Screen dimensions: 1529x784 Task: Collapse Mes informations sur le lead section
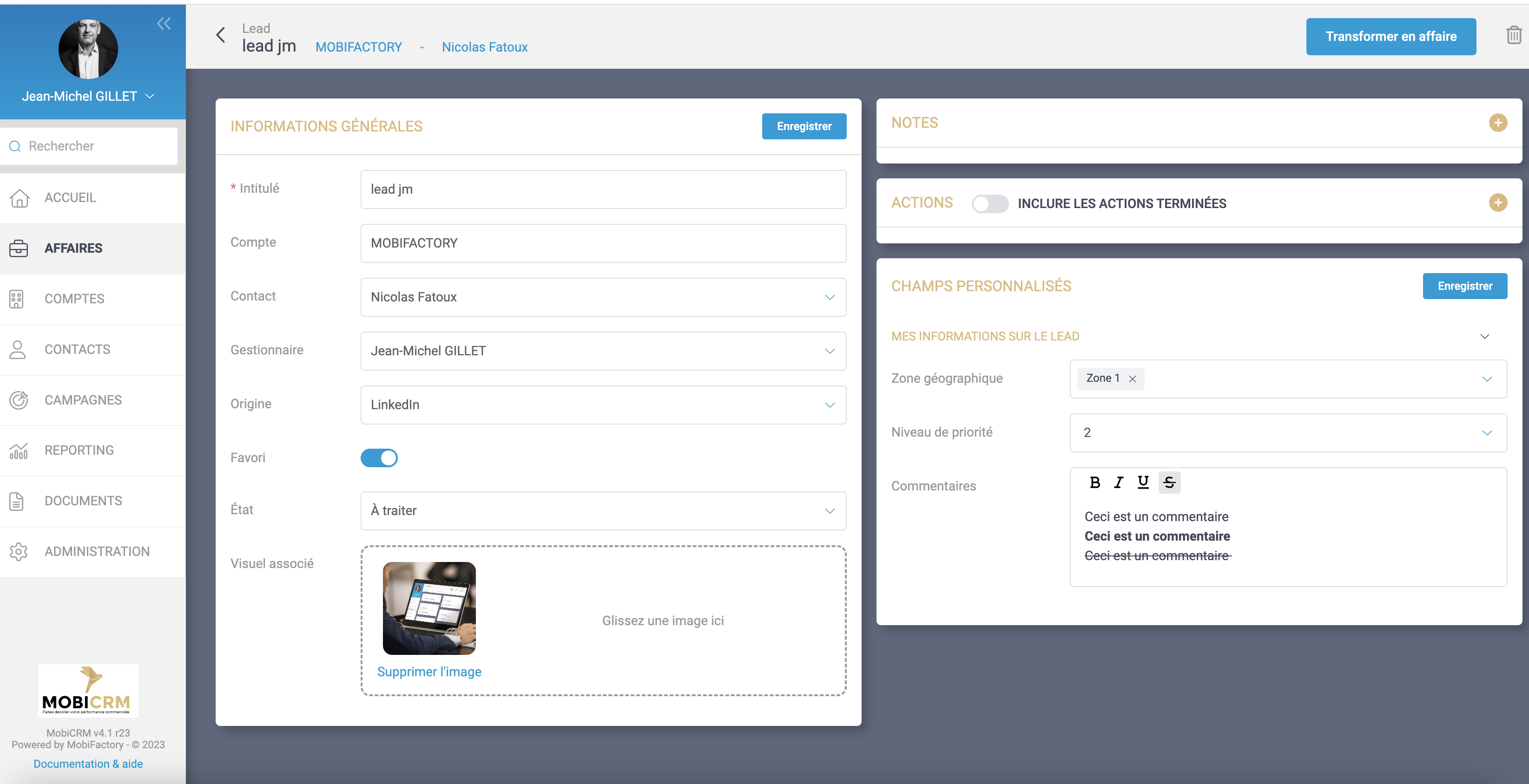[x=1484, y=336]
